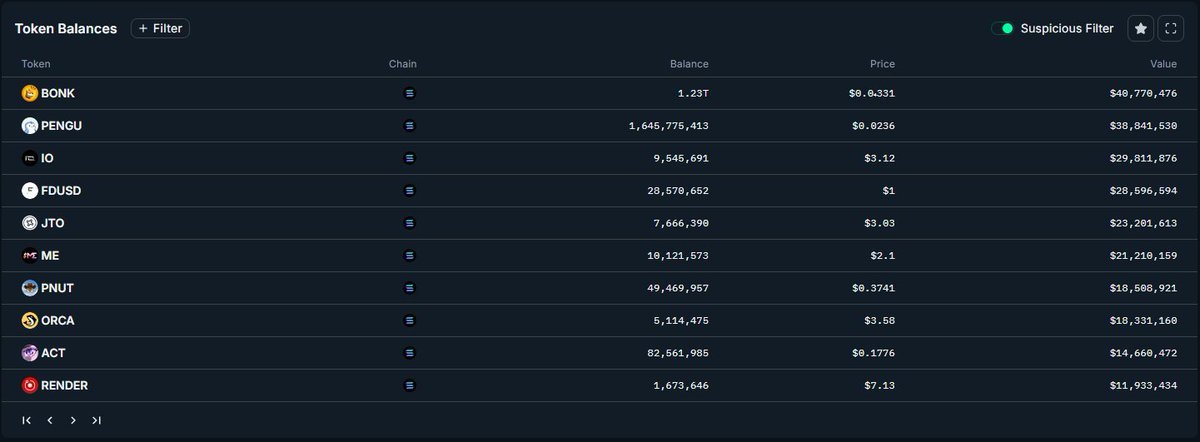Click the Solana chain icon in FDUSD row
This screenshot has height=442, width=1200.
[x=408, y=190]
